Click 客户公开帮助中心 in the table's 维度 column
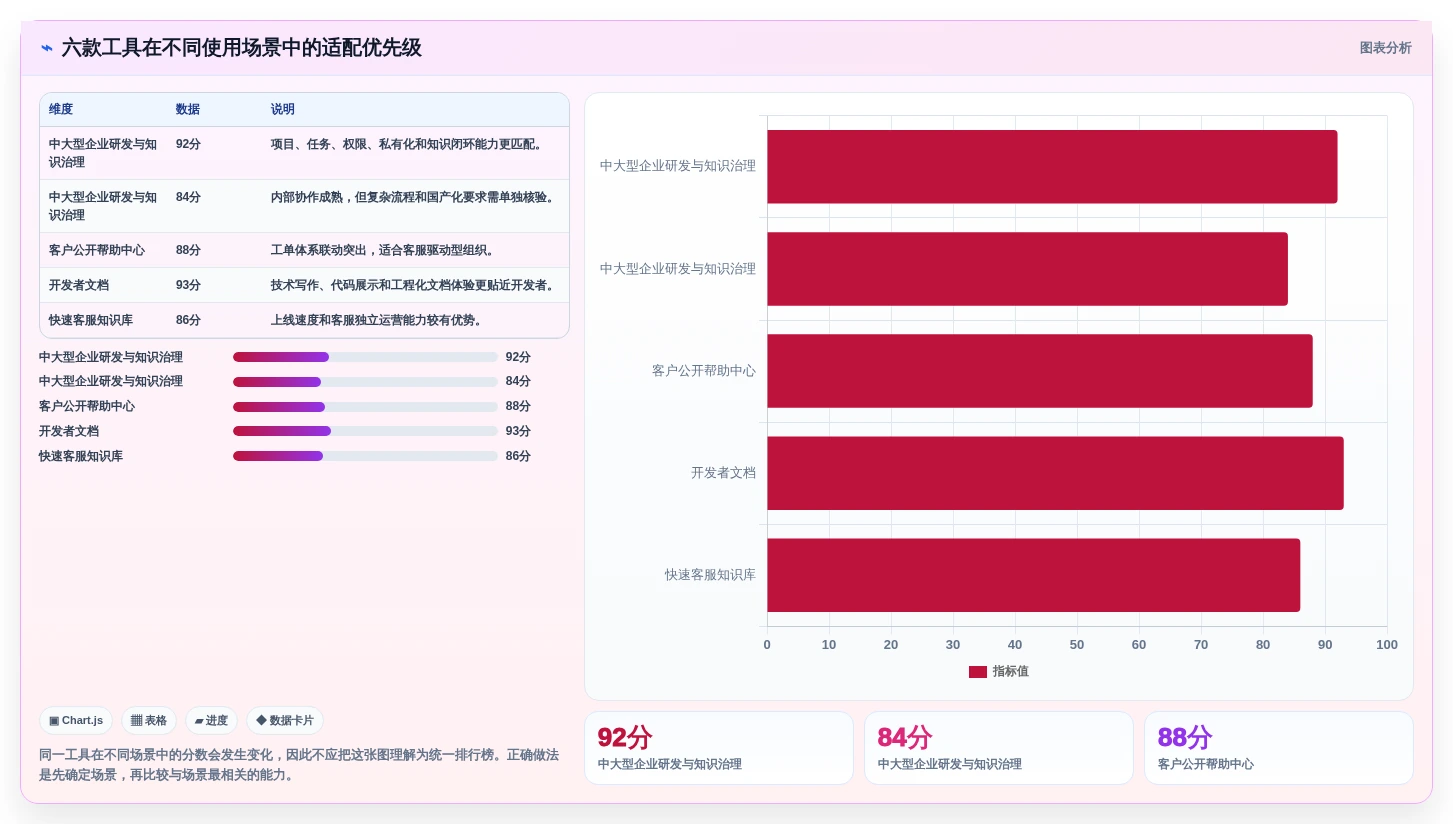Viewport: 1453px width, 824px height. (x=97, y=250)
